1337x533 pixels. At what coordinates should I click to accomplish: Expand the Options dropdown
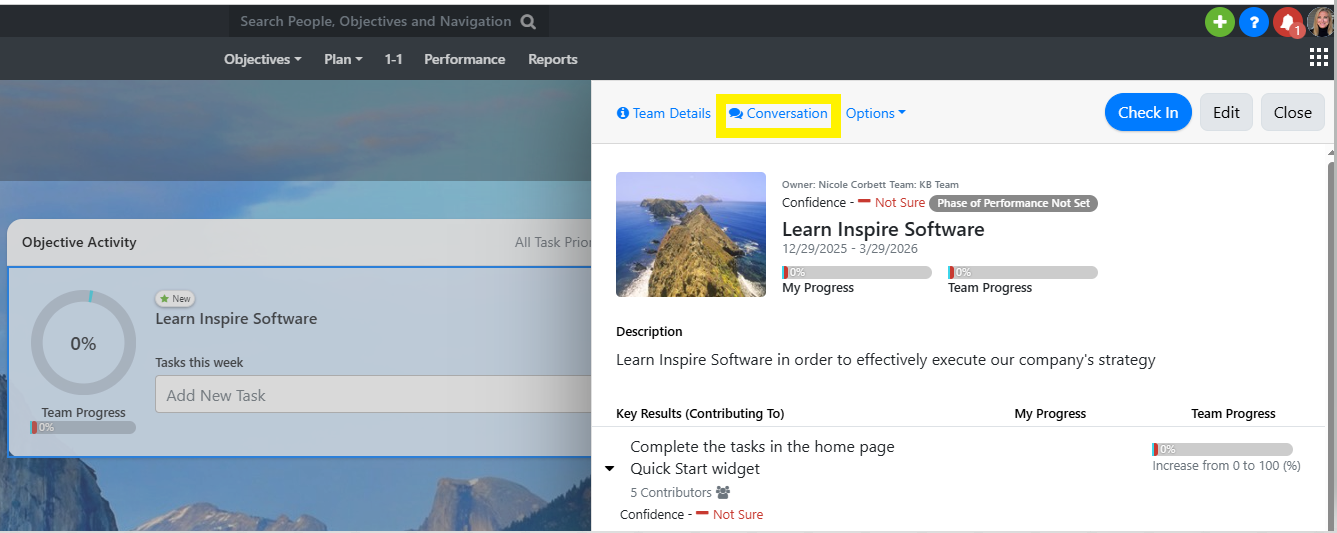(875, 113)
